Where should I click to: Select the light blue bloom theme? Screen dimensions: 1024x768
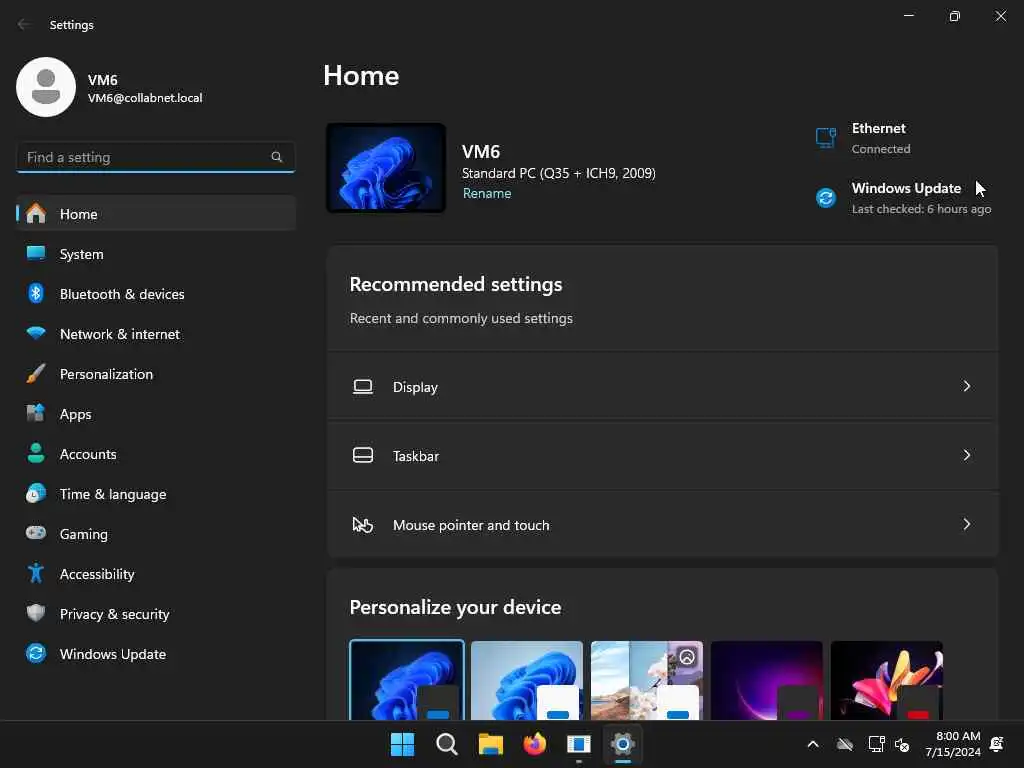pyautogui.click(x=526, y=680)
